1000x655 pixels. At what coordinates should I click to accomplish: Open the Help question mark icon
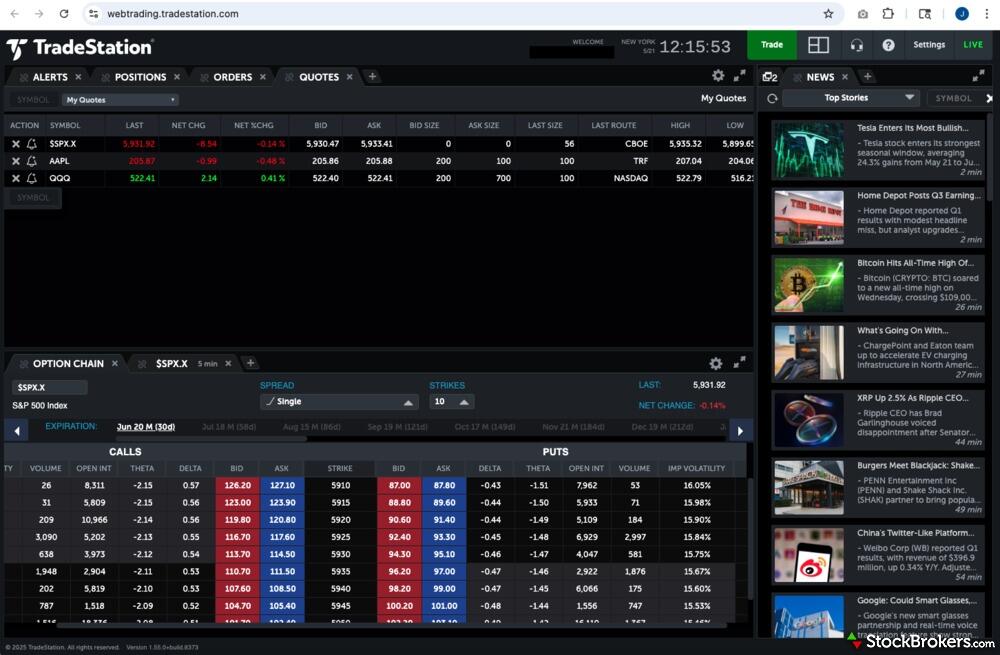888,44
